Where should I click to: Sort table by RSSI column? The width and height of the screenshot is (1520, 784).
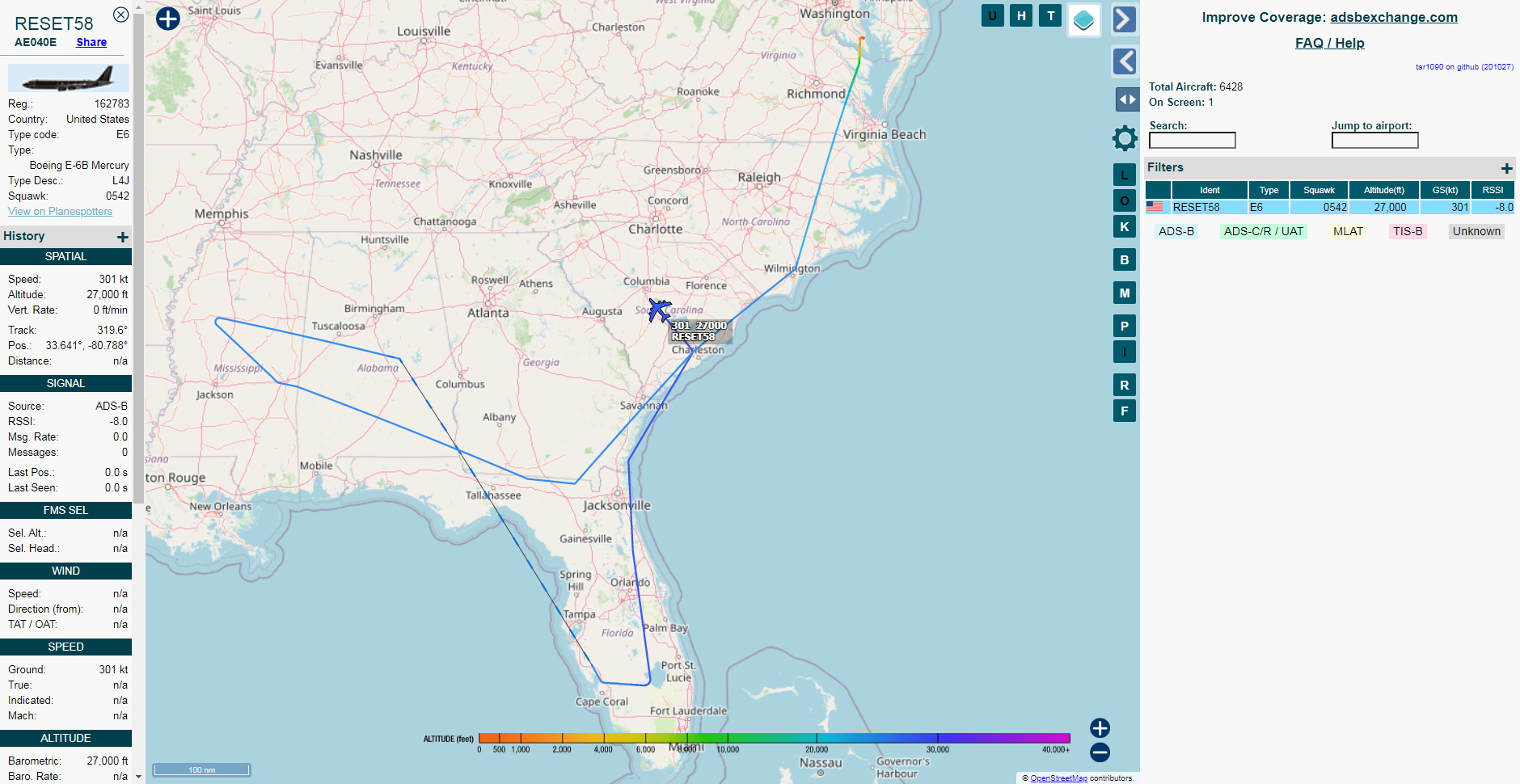coord(1493,190)
